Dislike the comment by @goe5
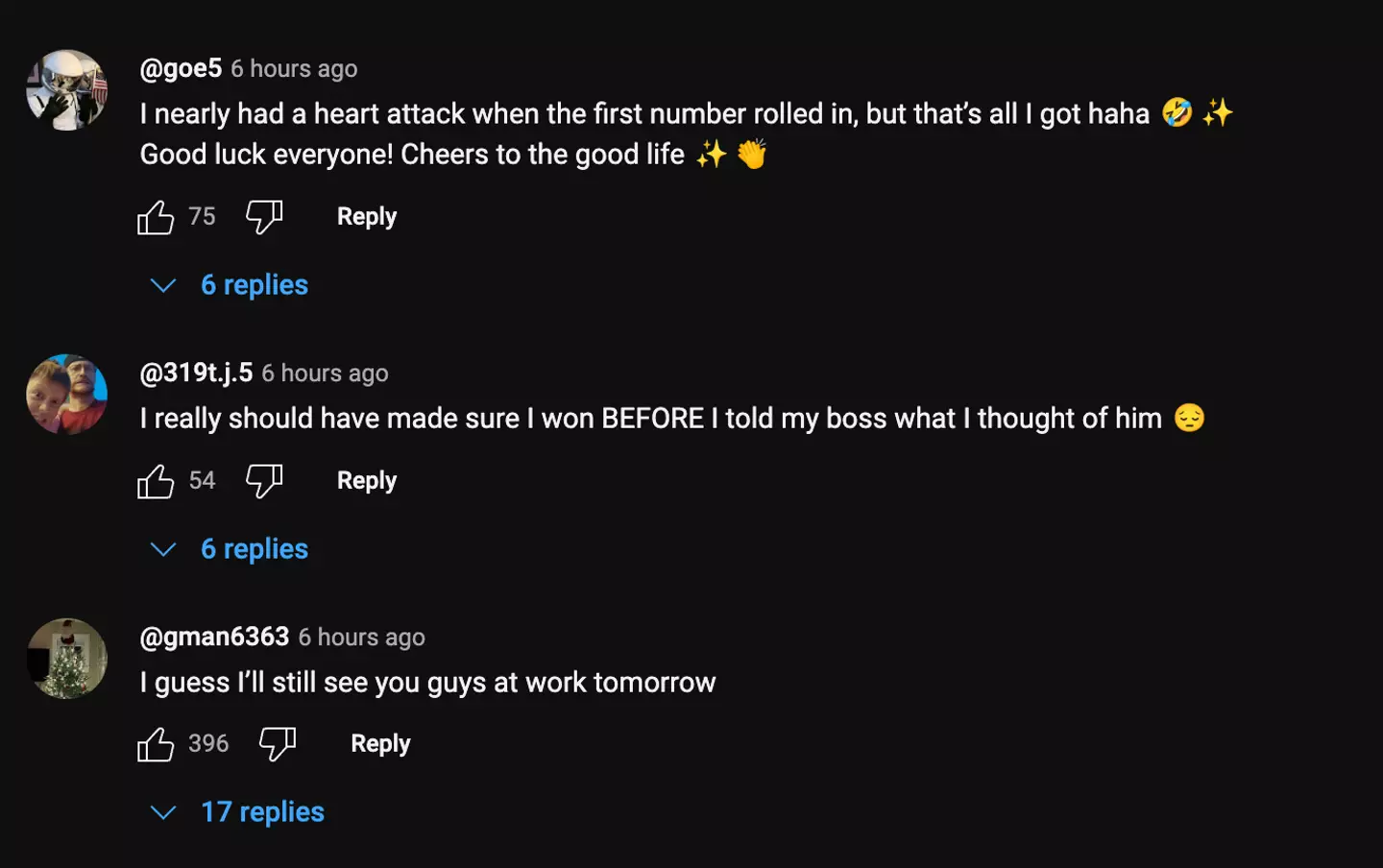Screen dimensions: 1383x868 [x=263, y=217]
